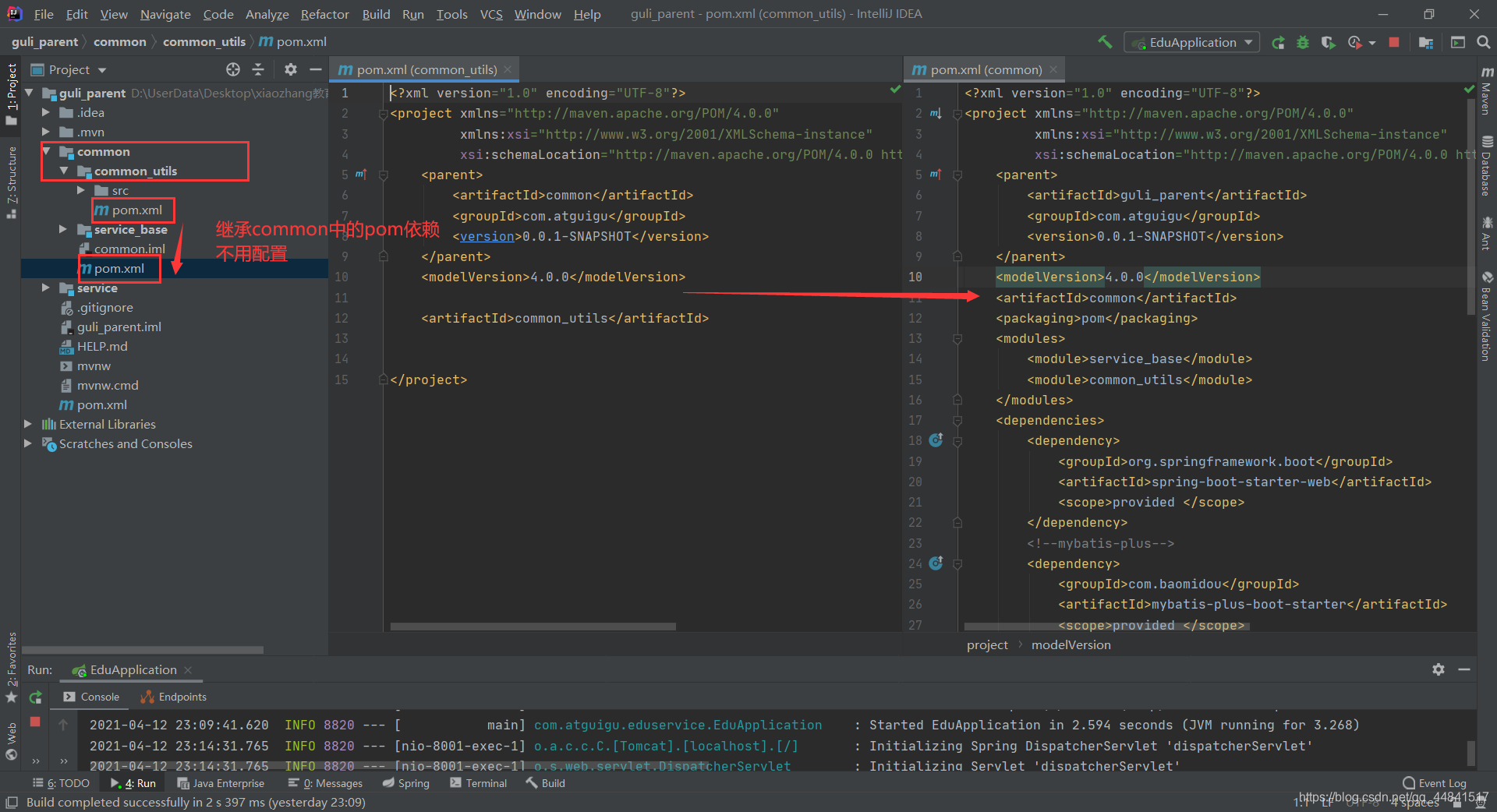Open the 6: TODO tool window

click(61, 783)
